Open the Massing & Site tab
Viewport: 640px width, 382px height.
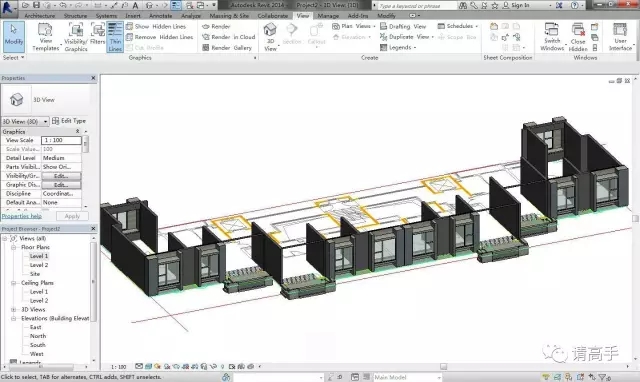(x=229, y=16)
